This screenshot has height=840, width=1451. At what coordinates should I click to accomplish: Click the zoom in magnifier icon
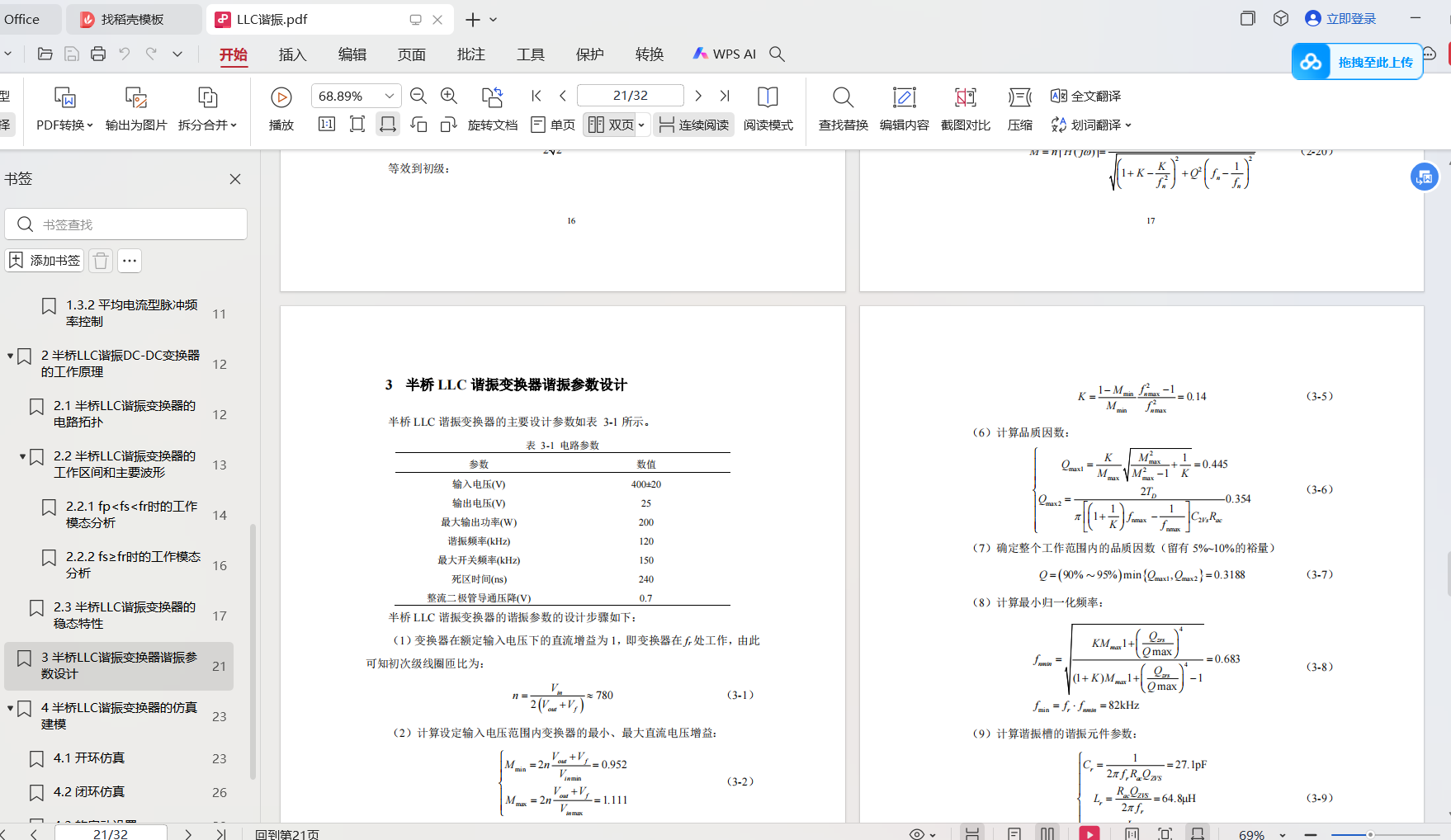449,97
